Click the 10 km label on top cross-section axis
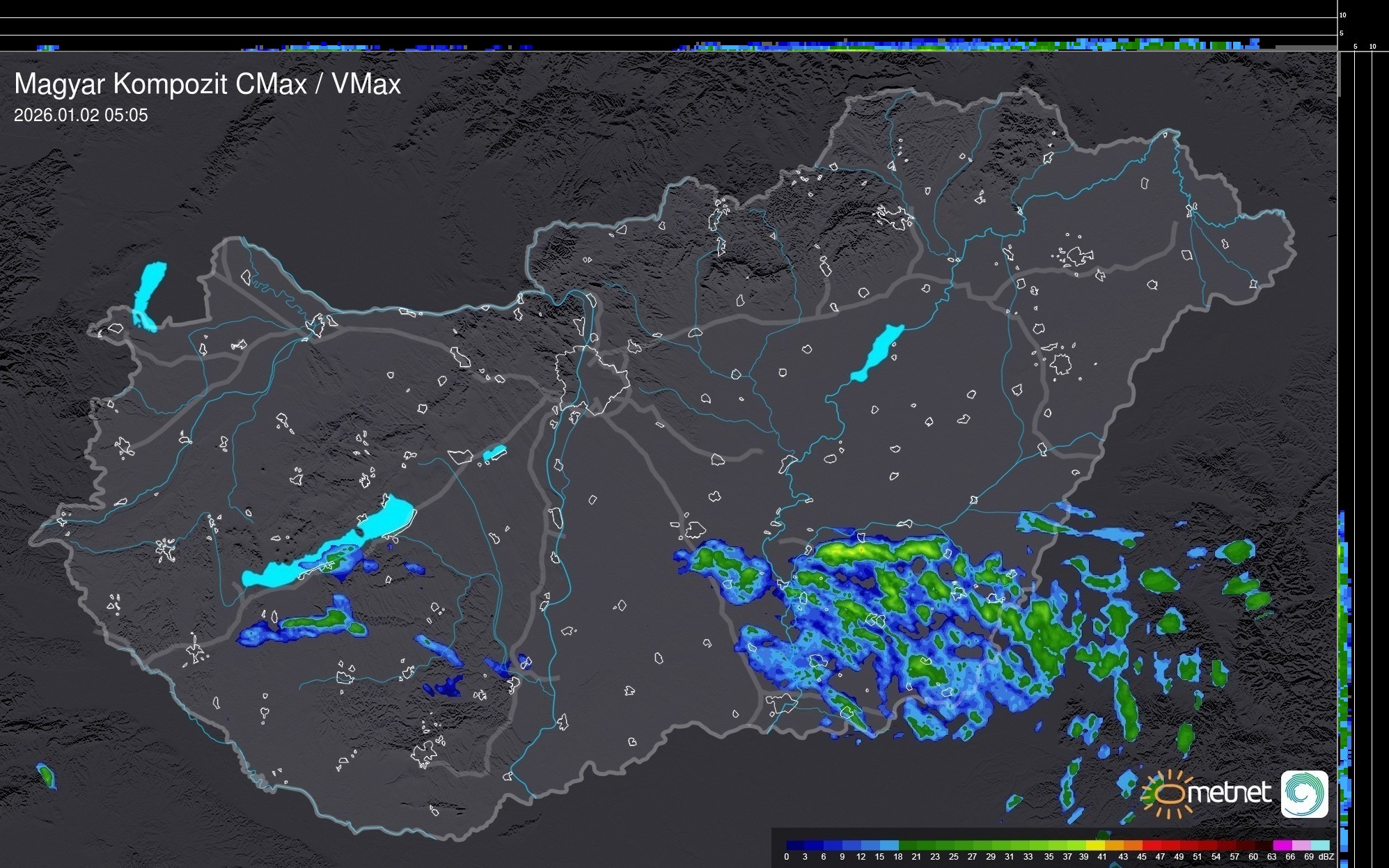The image size is (1389, 868). (x=1342, y=15)
